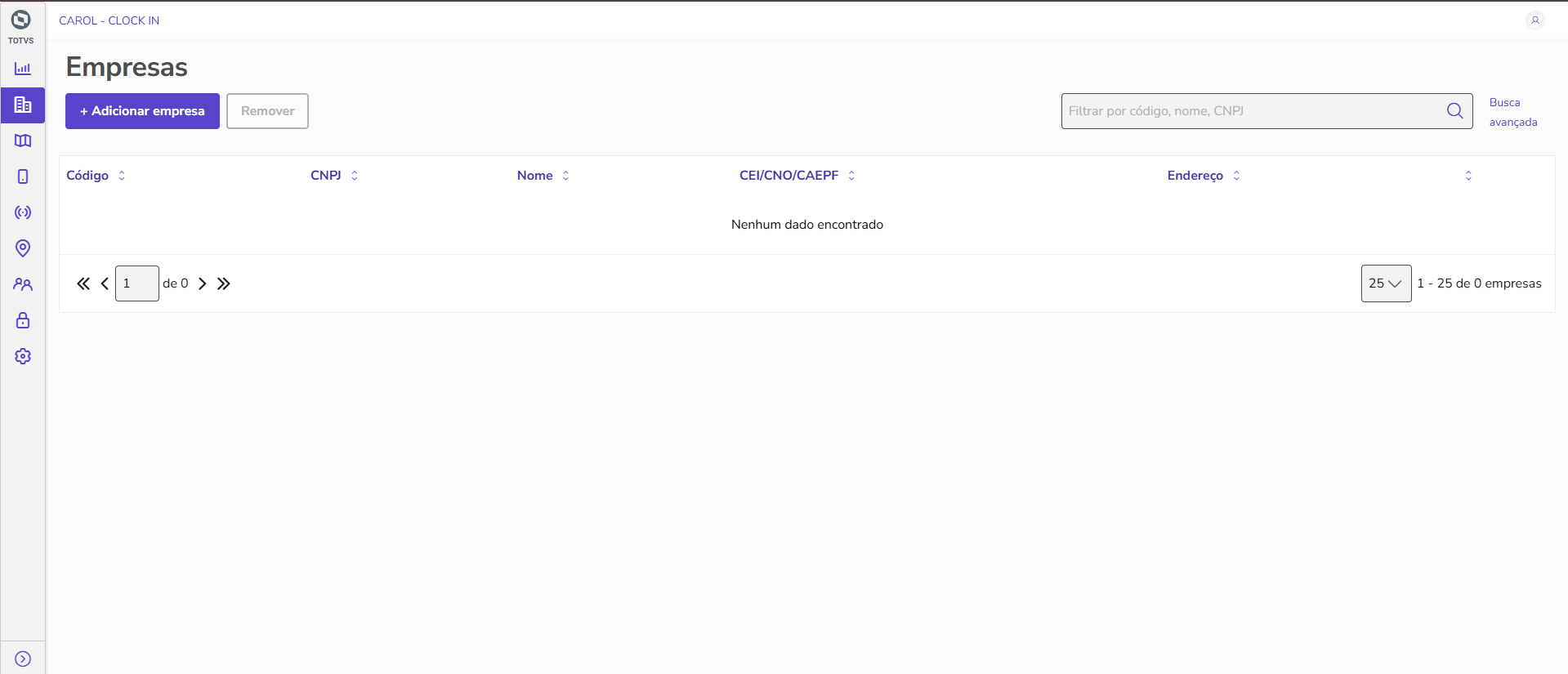Viewport: 1568px width, 674px height.
Task: Open the settings gear icon in sidebar
Action: (x=23, y=356)
